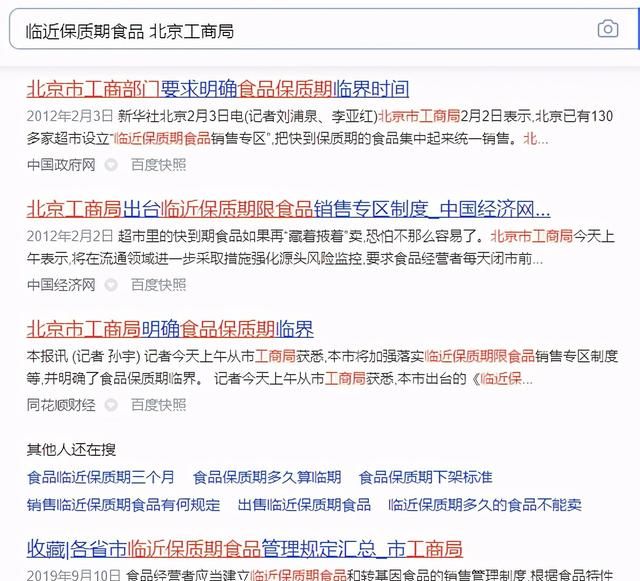Click the date text 2019年9月10日

tap(74, 575)
